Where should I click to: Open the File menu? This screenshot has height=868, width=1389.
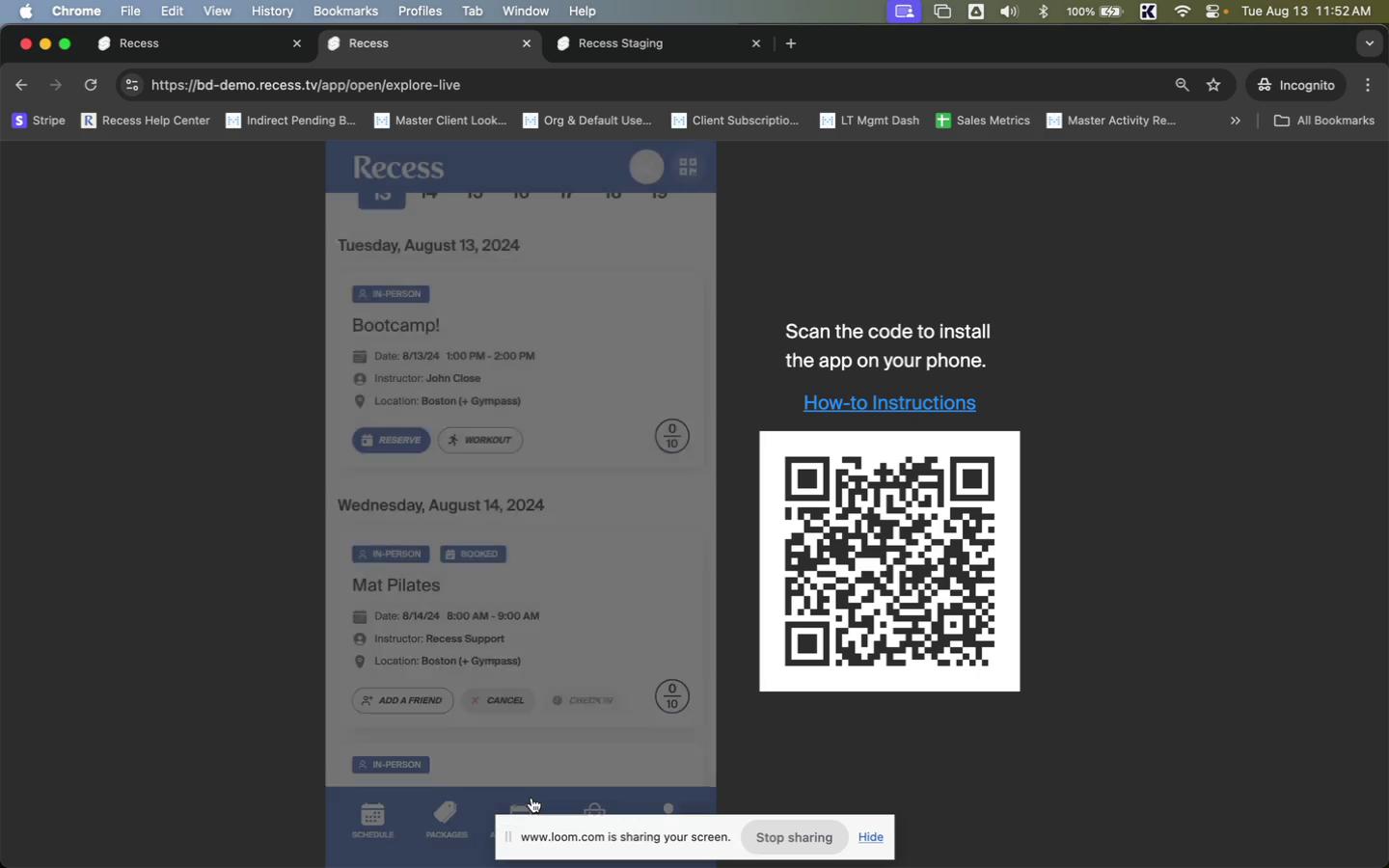coord(130,12)
